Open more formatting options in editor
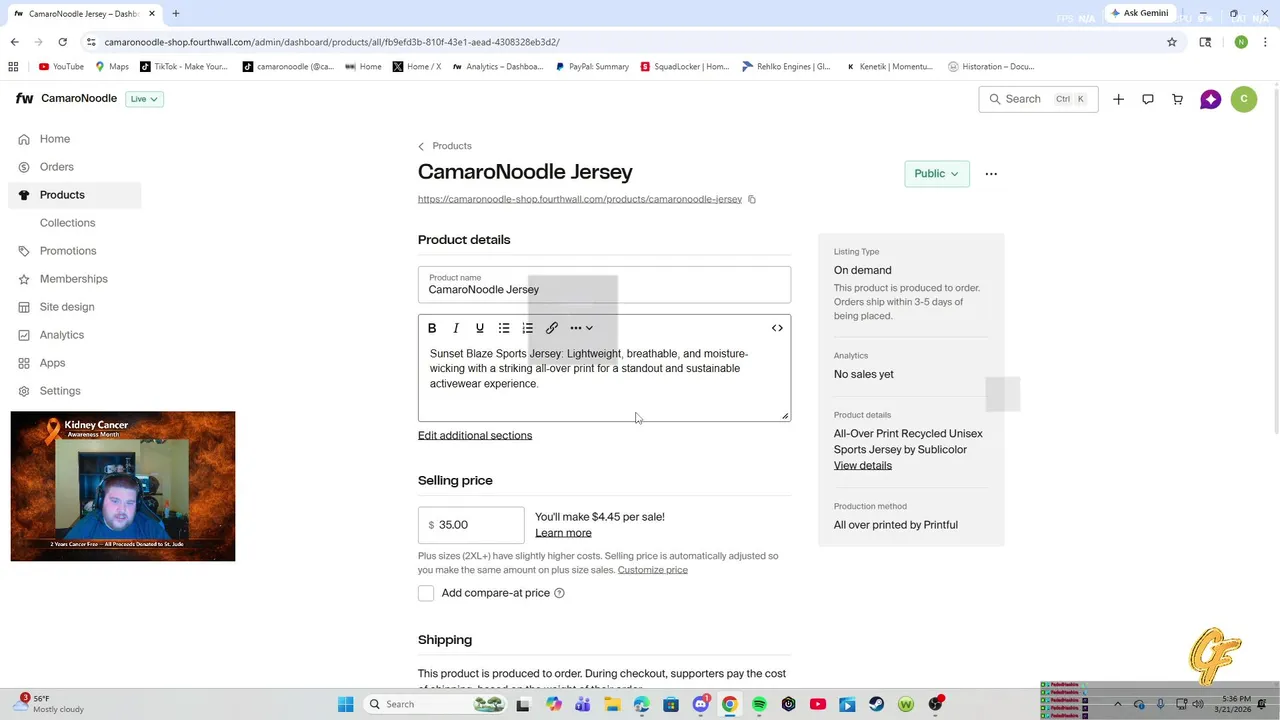The width and height of the screenshot is (1280, 720). point(581,328)
